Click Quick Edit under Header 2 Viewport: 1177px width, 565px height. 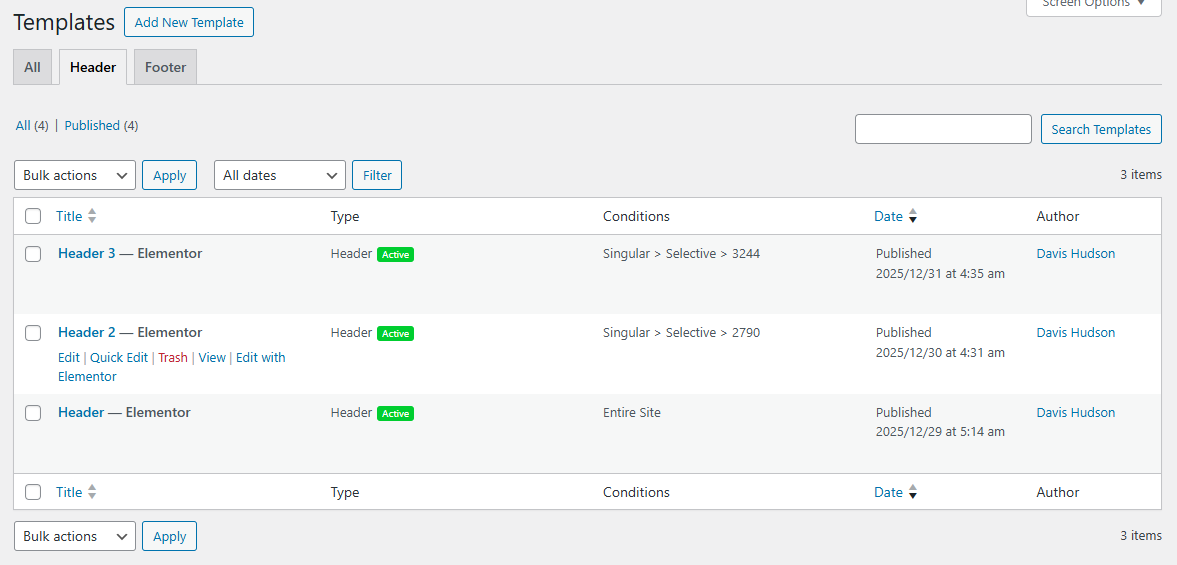pyautogui.click(x=119, y=357)
